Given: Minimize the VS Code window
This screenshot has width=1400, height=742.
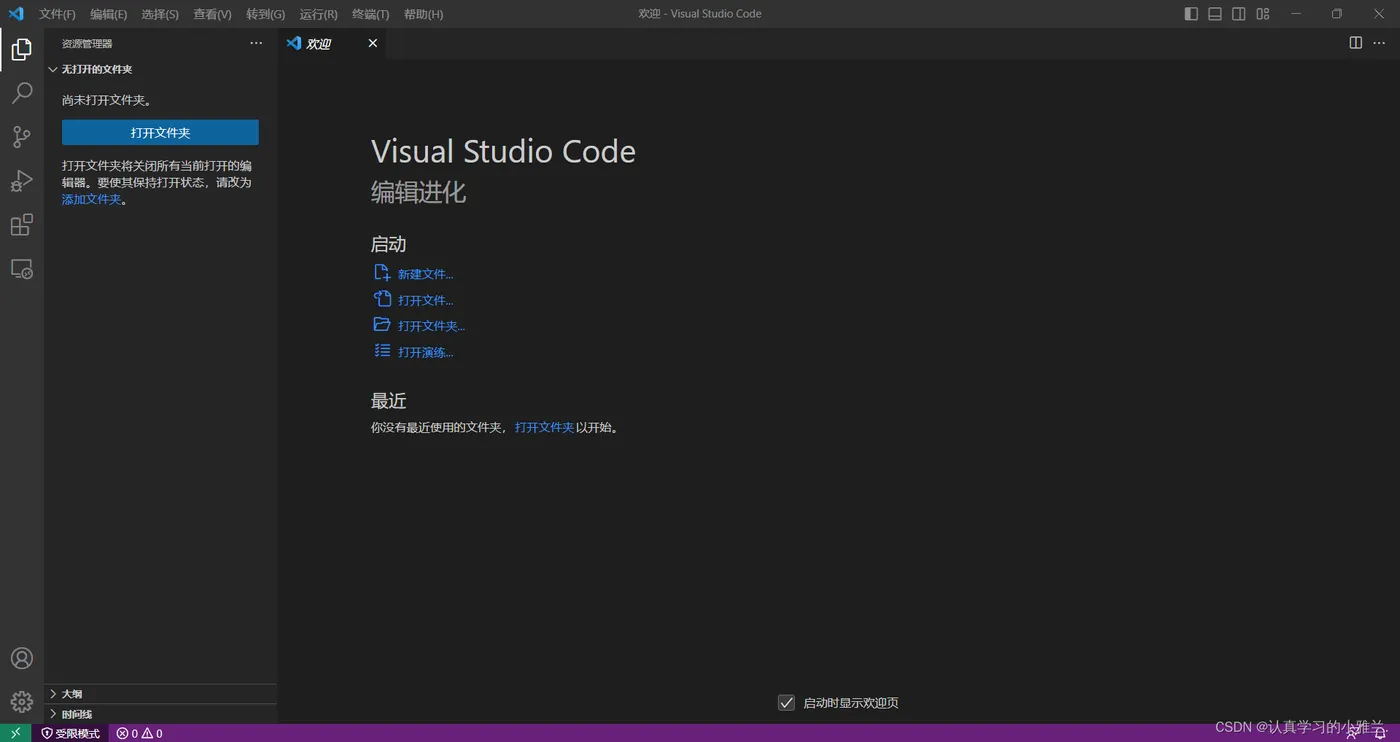Looking at the screenshot, I should click(1296, 14).
